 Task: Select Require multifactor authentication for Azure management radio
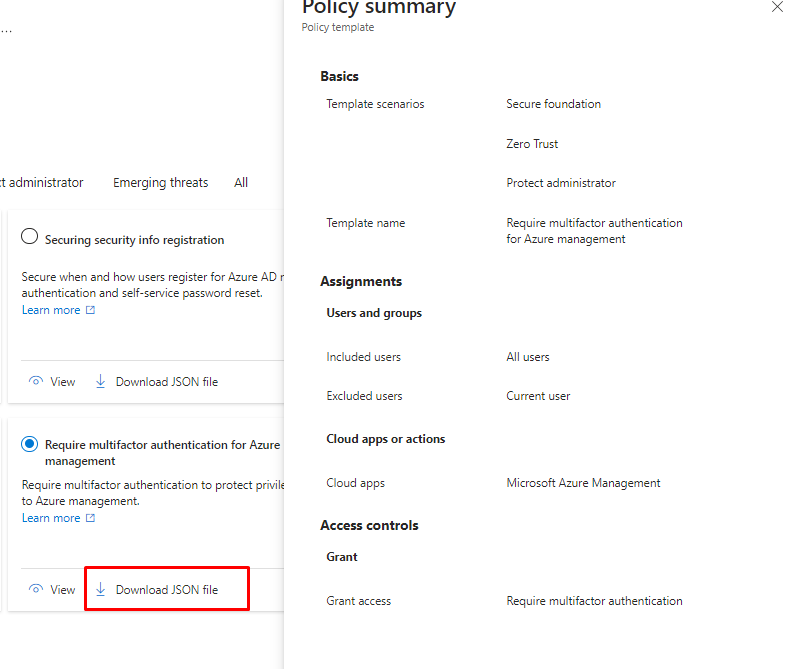pyautogui.click(x=30, y=444)
